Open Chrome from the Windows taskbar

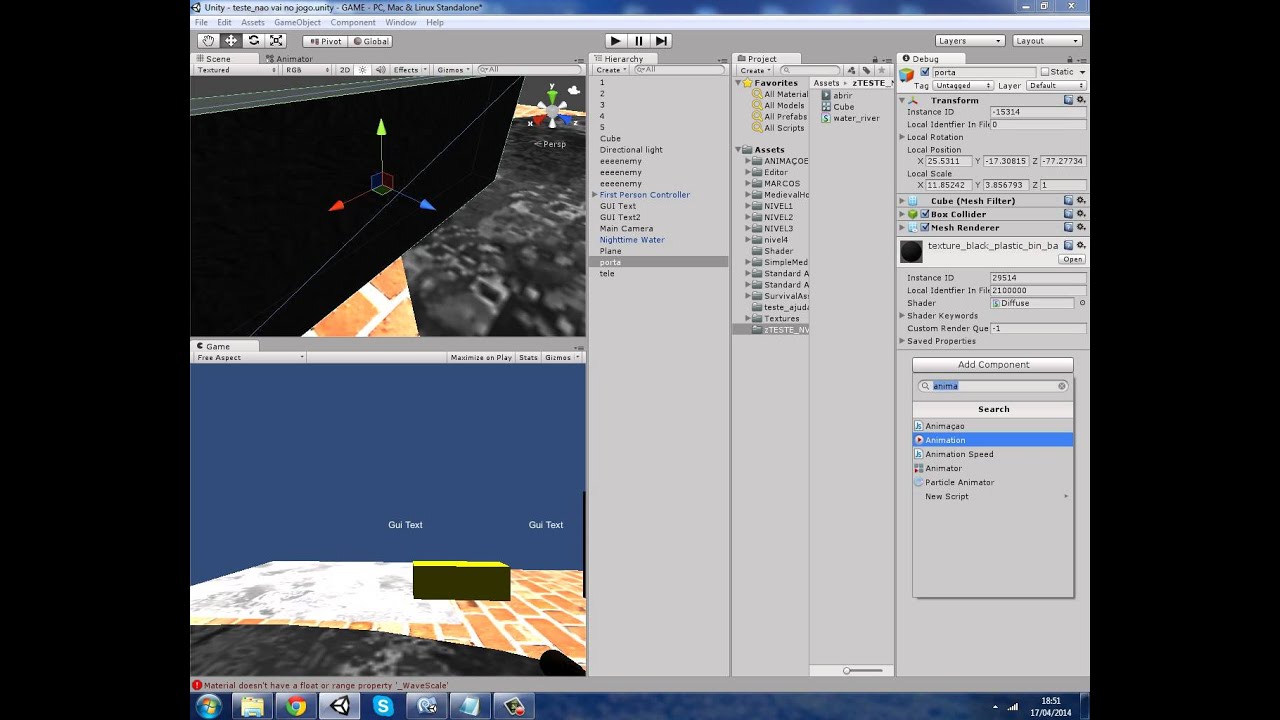click(x=296, y=706)
